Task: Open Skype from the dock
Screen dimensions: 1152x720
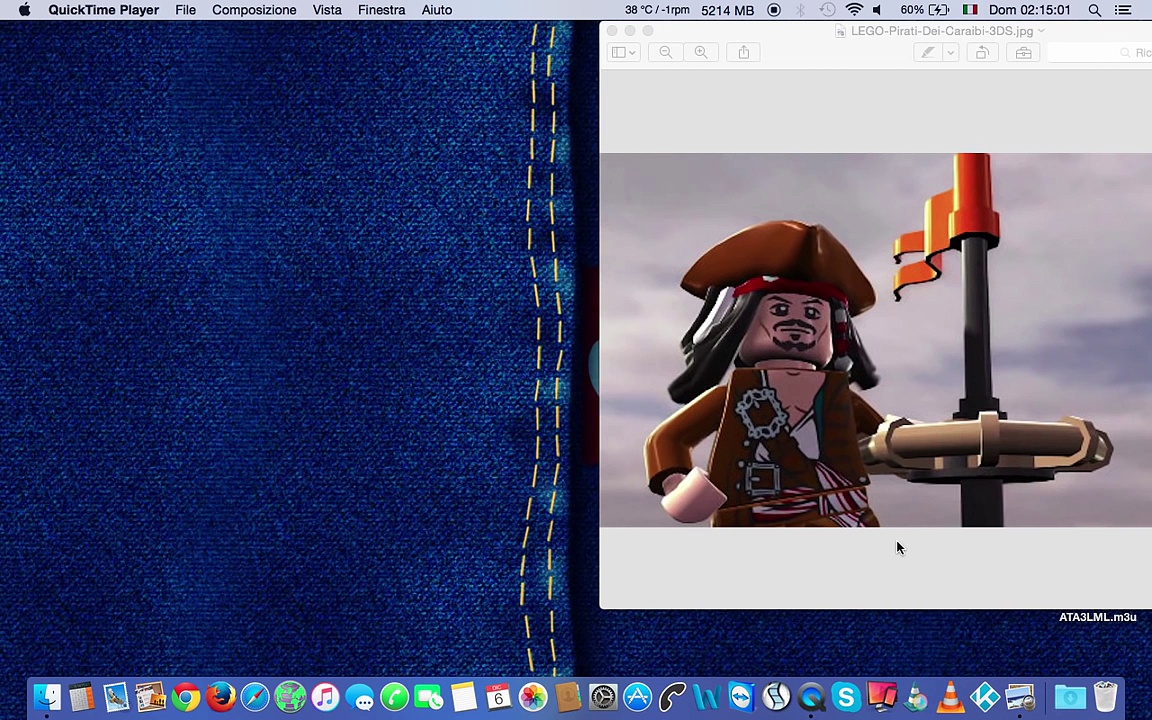Action: click(846, 696)
